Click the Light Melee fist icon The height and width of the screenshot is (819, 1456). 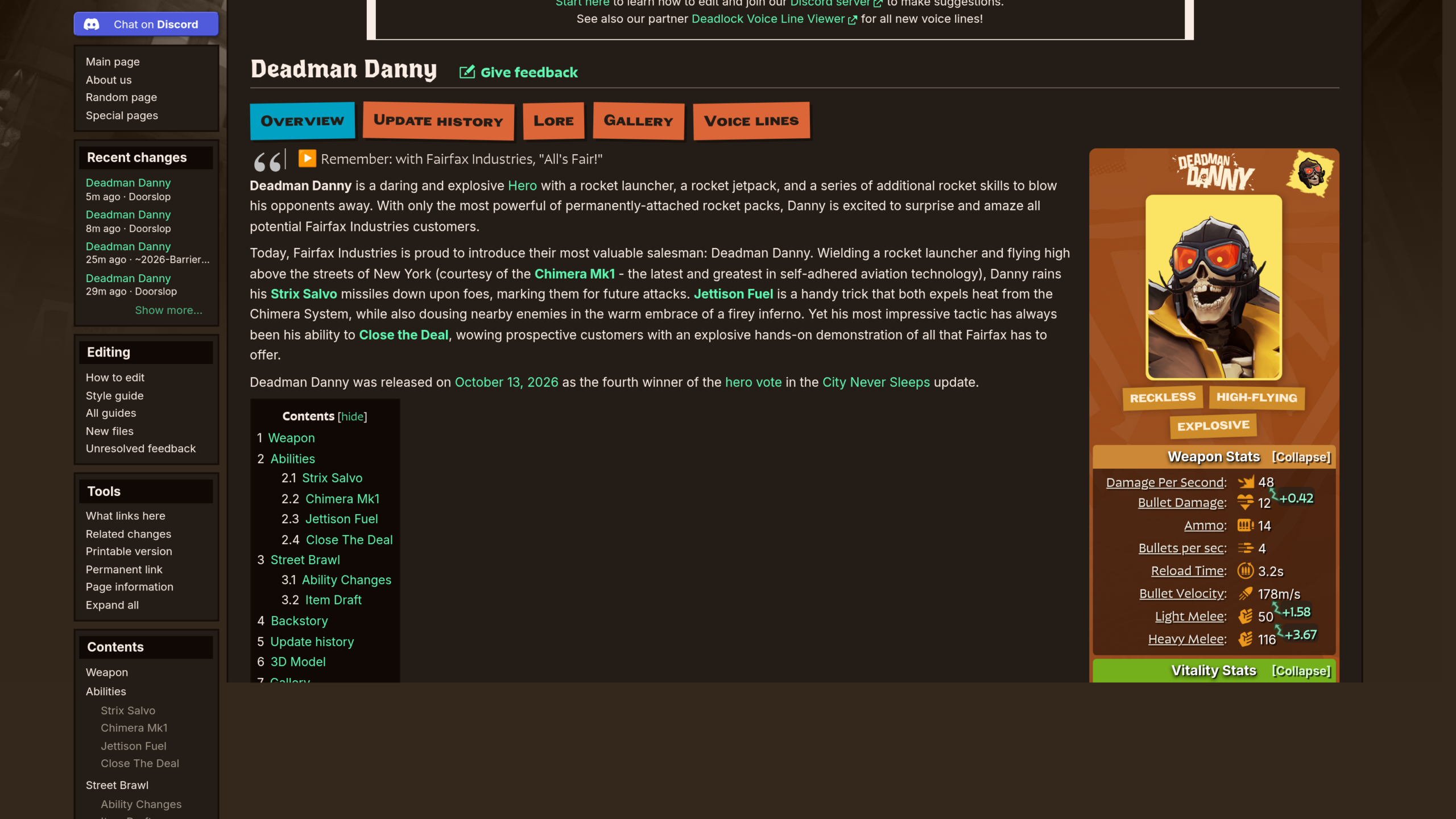point(1246,617)
